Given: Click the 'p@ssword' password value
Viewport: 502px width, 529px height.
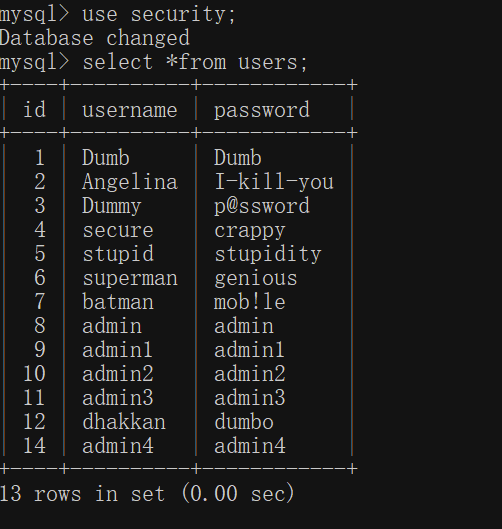Looking at the screenshot, I should [262, 206].
